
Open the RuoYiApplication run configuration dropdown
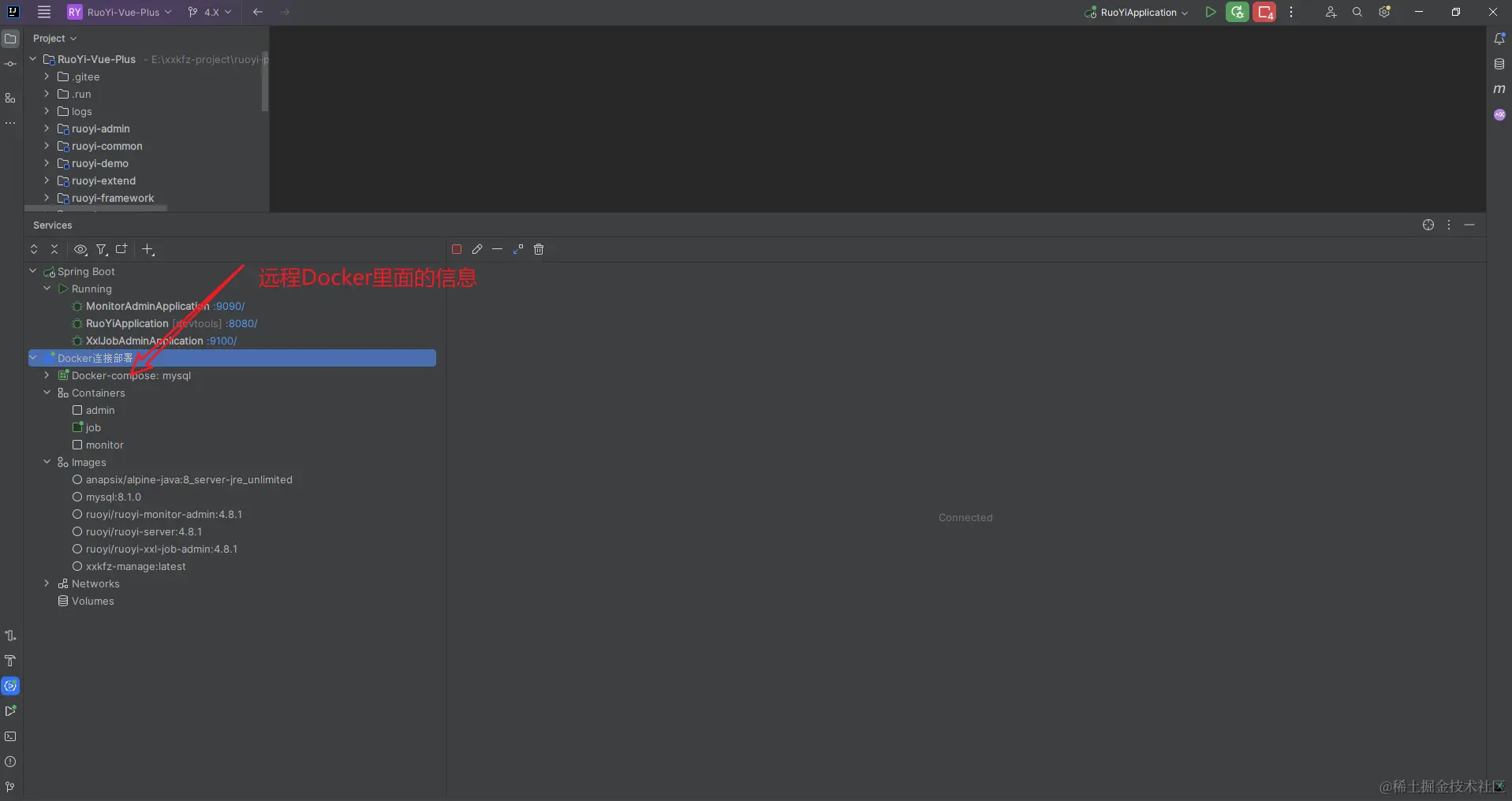1136,12
